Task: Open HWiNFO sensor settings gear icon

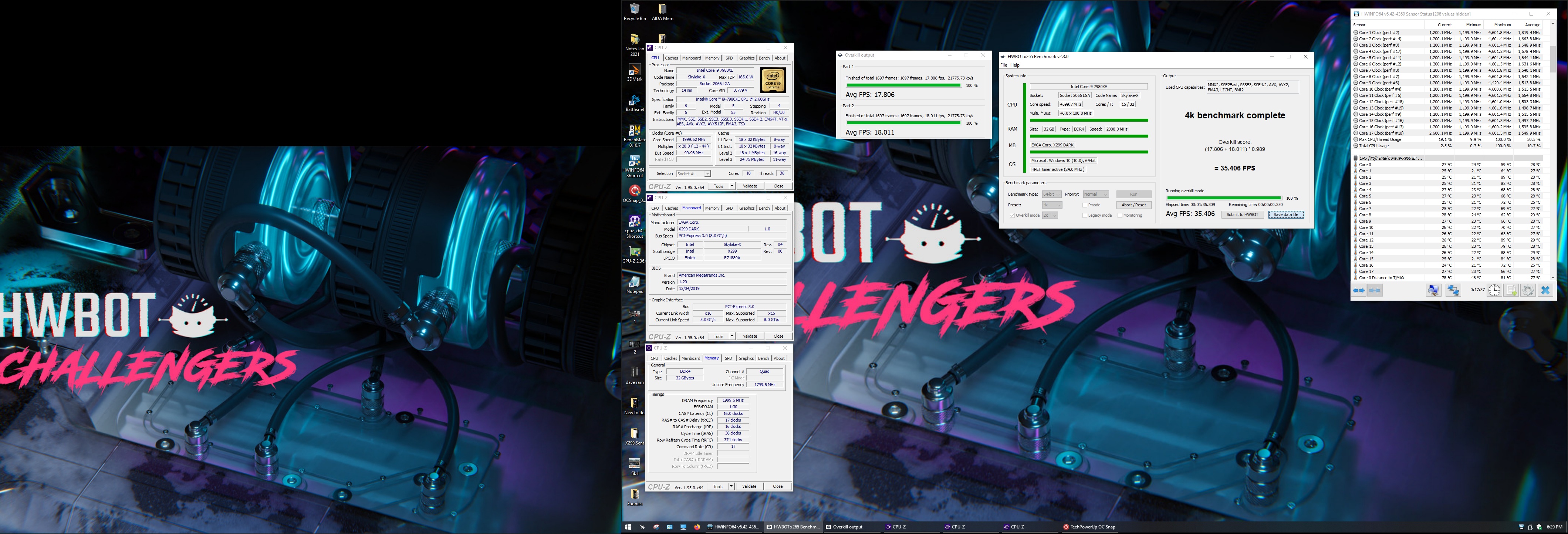Action: click(x=1528, y=290)
